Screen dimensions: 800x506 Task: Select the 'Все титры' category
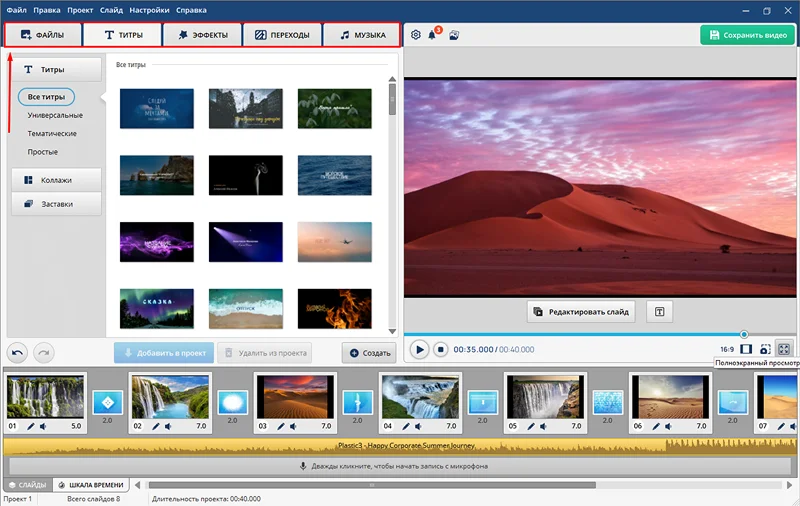point(47,97)
